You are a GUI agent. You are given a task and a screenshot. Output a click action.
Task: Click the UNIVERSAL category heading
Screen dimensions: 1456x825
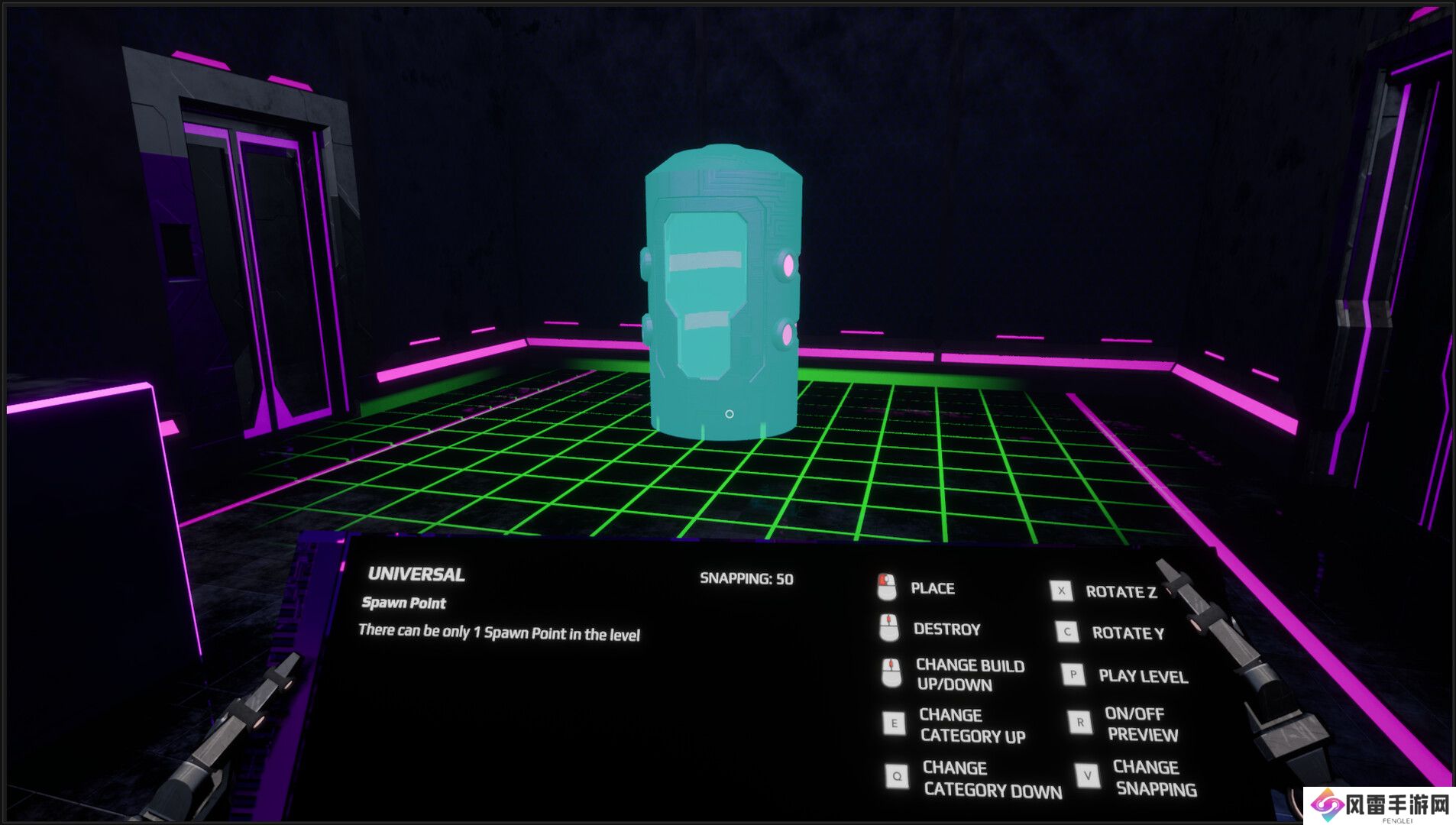(x=416, y=574)
